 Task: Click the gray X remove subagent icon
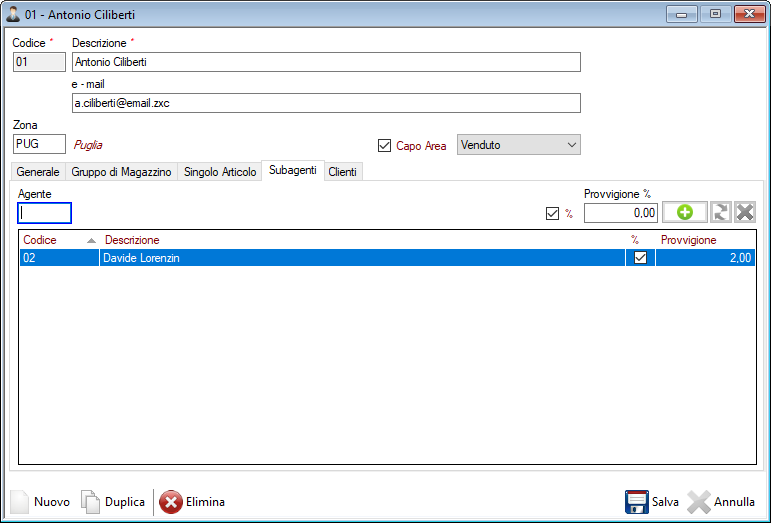click(745, 212)
